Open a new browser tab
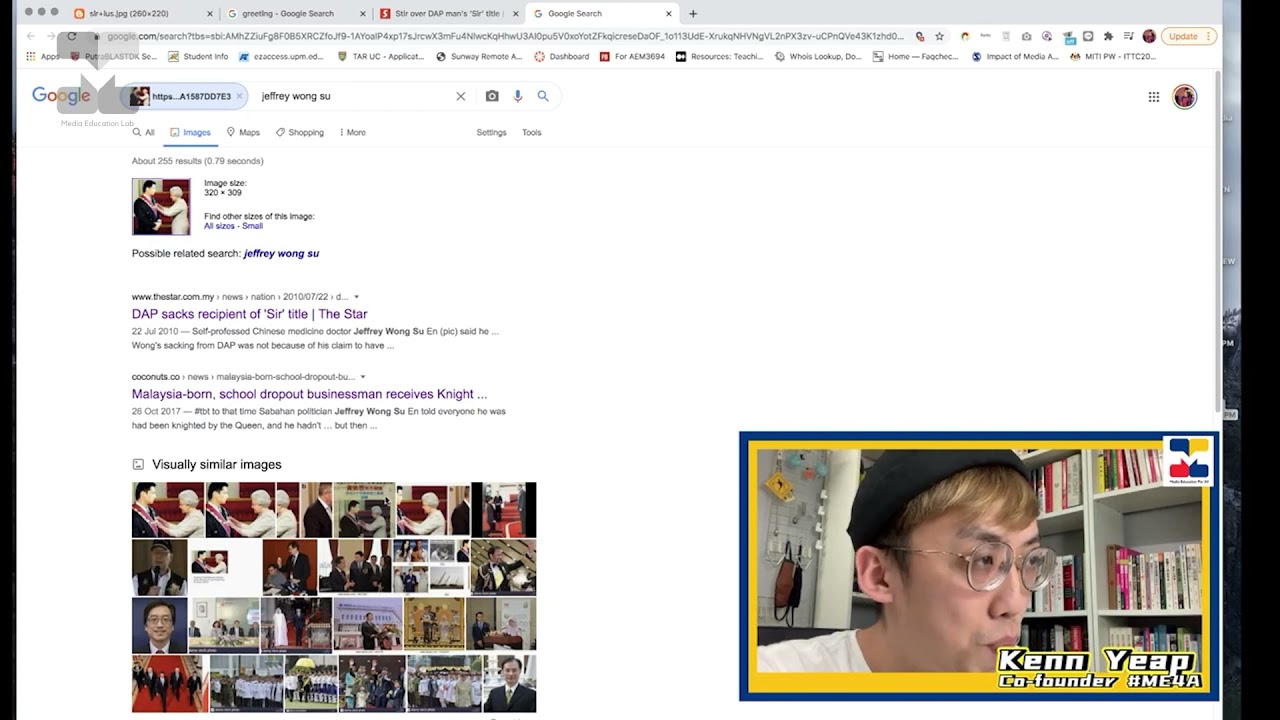Image resolution: width=1280 pixels, height=720 pixels. click(693, 14)
